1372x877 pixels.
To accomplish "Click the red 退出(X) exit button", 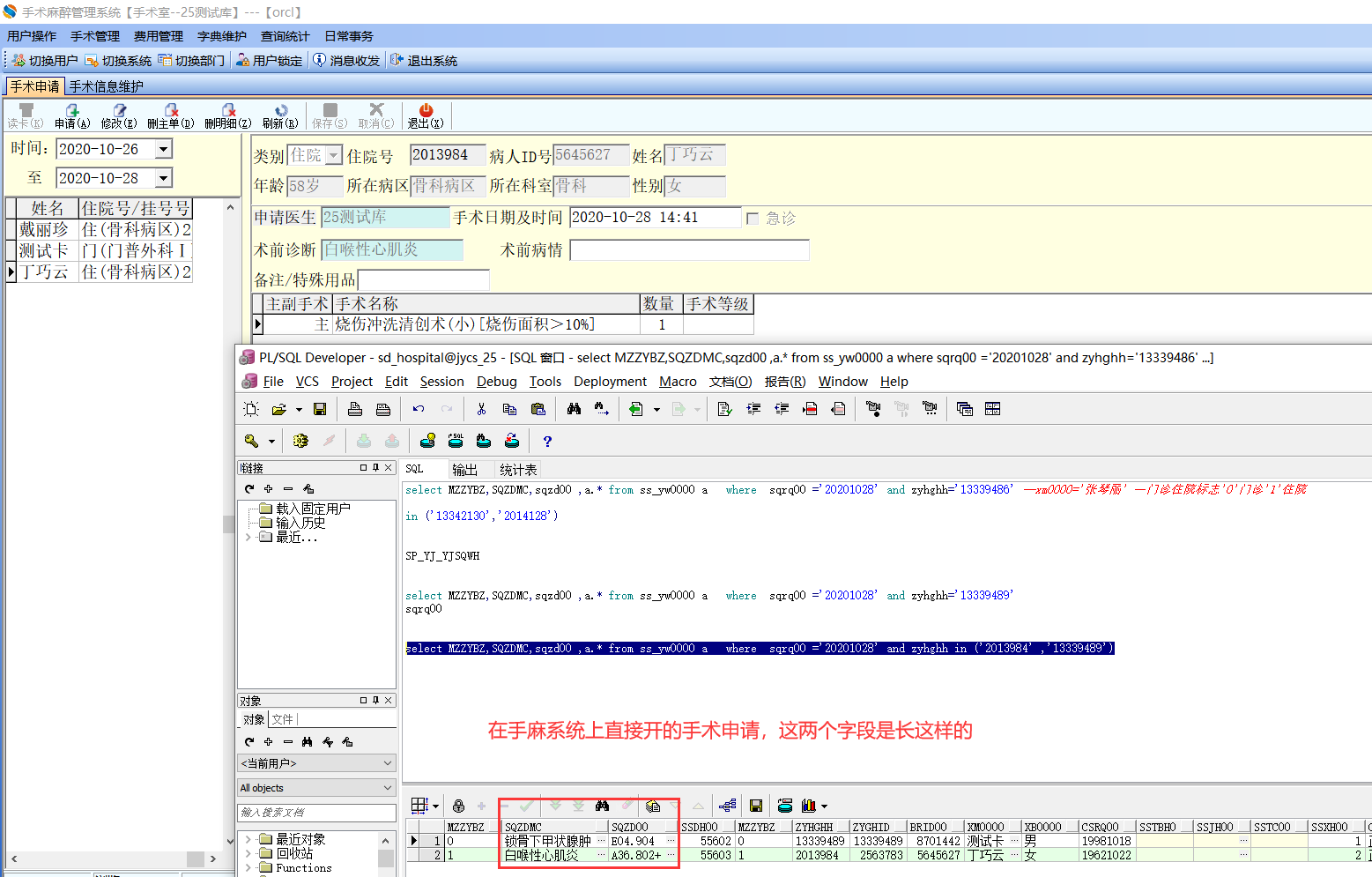I will click(x=426, y=115).
